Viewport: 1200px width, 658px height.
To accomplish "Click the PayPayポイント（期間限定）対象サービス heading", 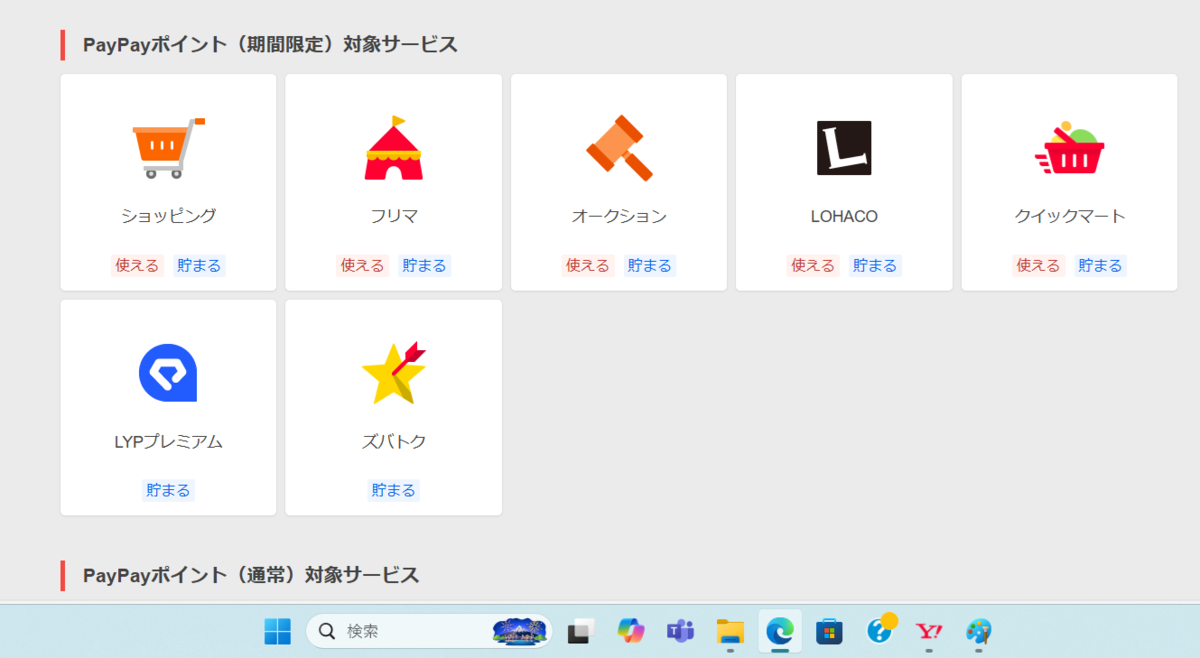I will tap(270, 45).
